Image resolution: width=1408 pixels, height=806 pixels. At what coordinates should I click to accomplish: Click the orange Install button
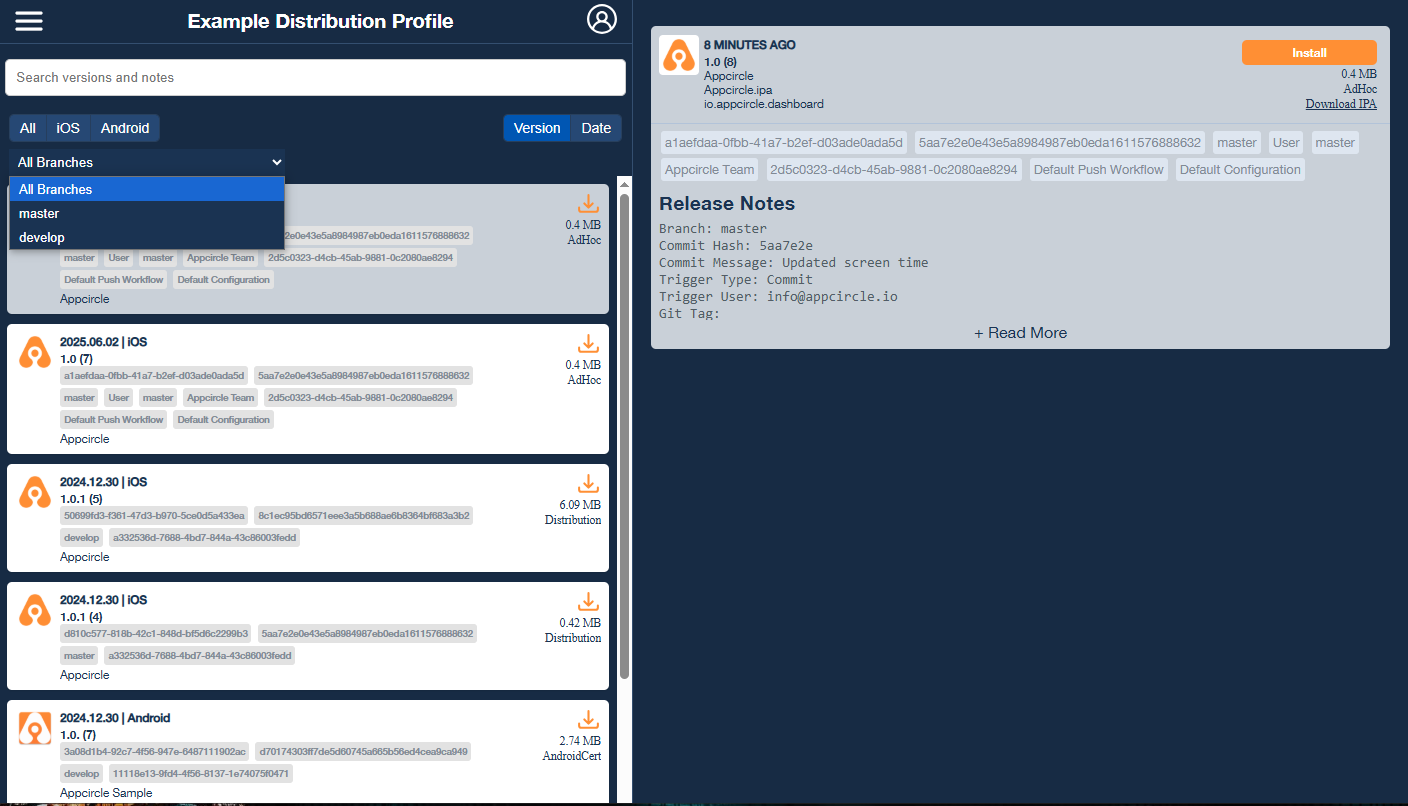pyautogui.click(x=1309, y=53)
